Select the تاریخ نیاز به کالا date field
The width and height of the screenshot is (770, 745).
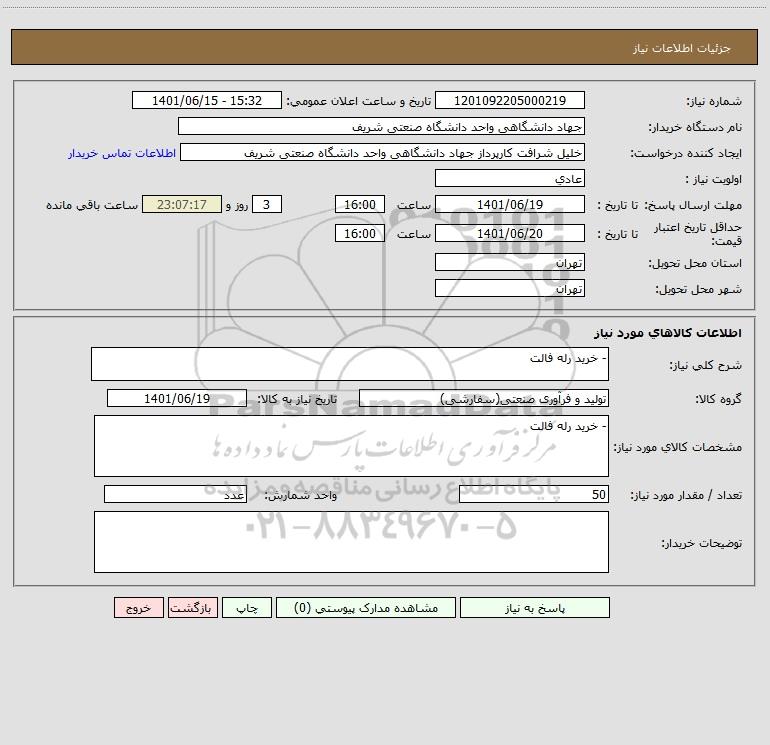(177, 398)
